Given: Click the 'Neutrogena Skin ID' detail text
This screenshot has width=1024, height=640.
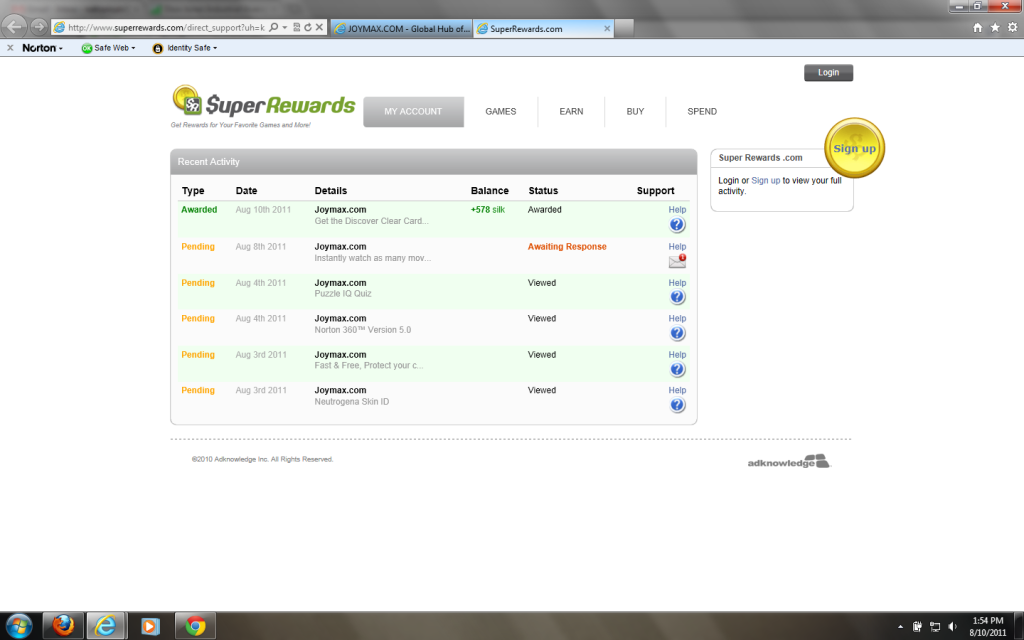Looking at the screenshot, I should (351, 402).
